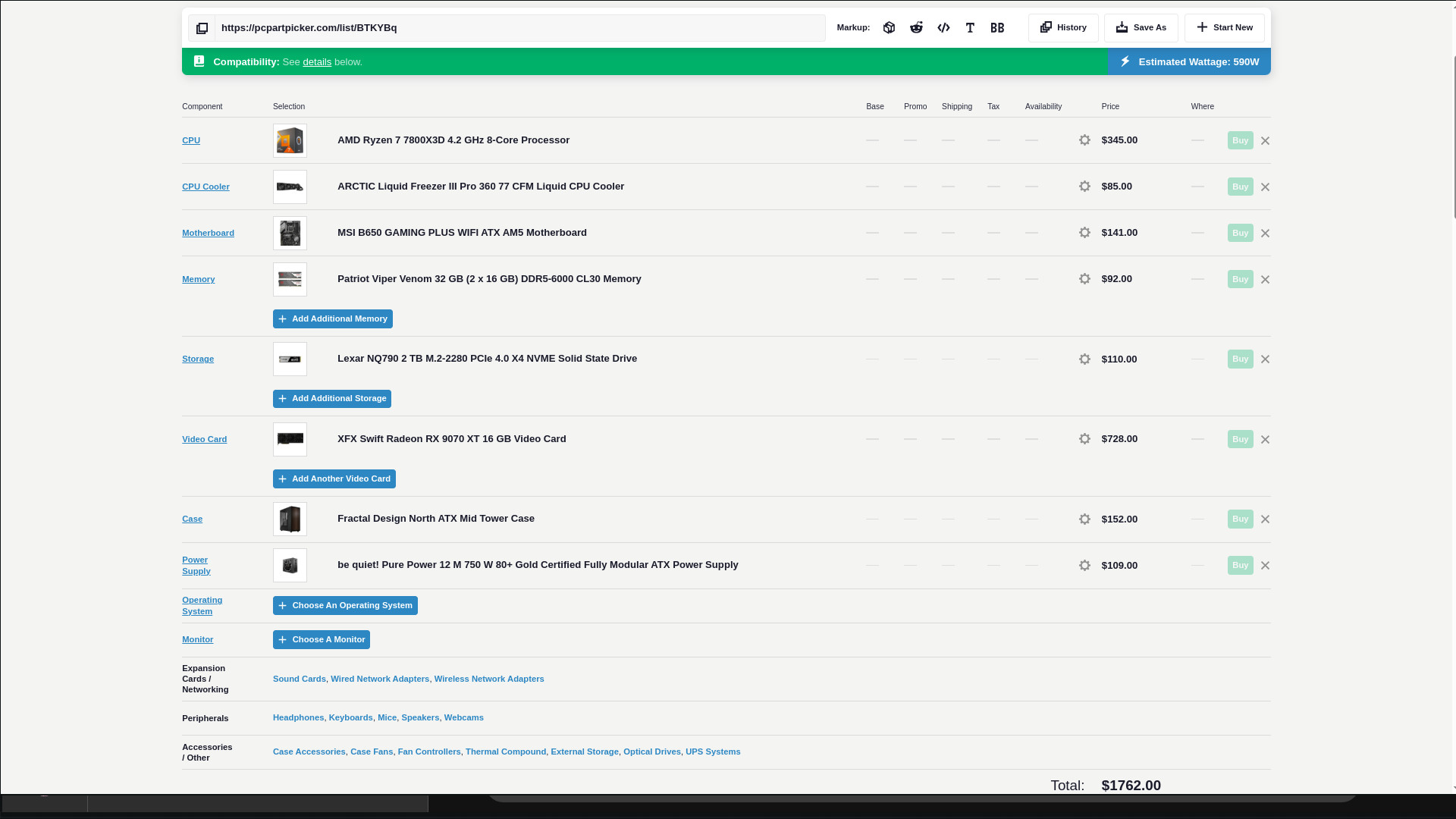Remove the be quiet! Pure Power 12 M supply
The height and width of the screenshot is (819, 1456).
(1265, 566)
